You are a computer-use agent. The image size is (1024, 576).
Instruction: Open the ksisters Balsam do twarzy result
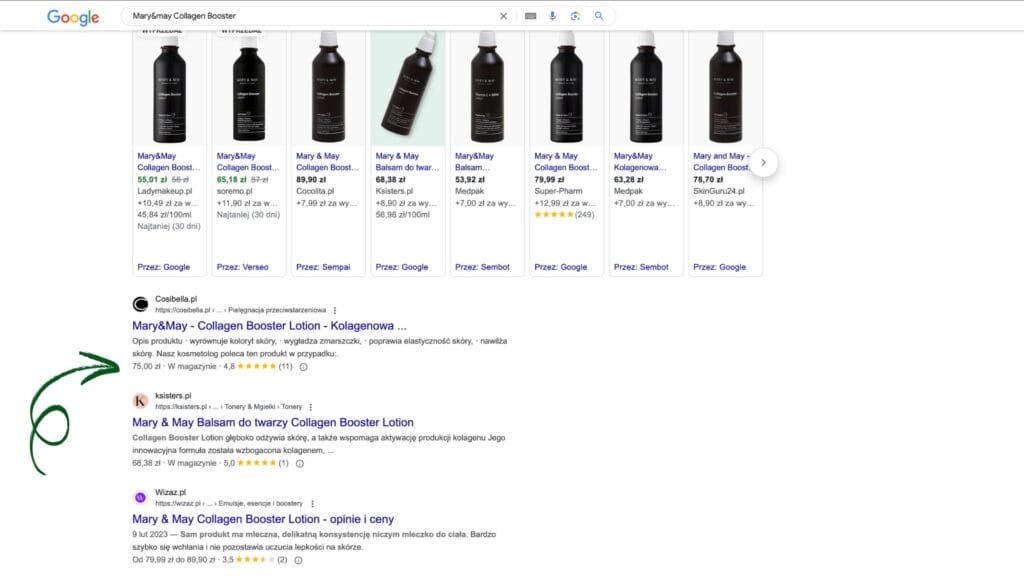[x=272, y=422]
